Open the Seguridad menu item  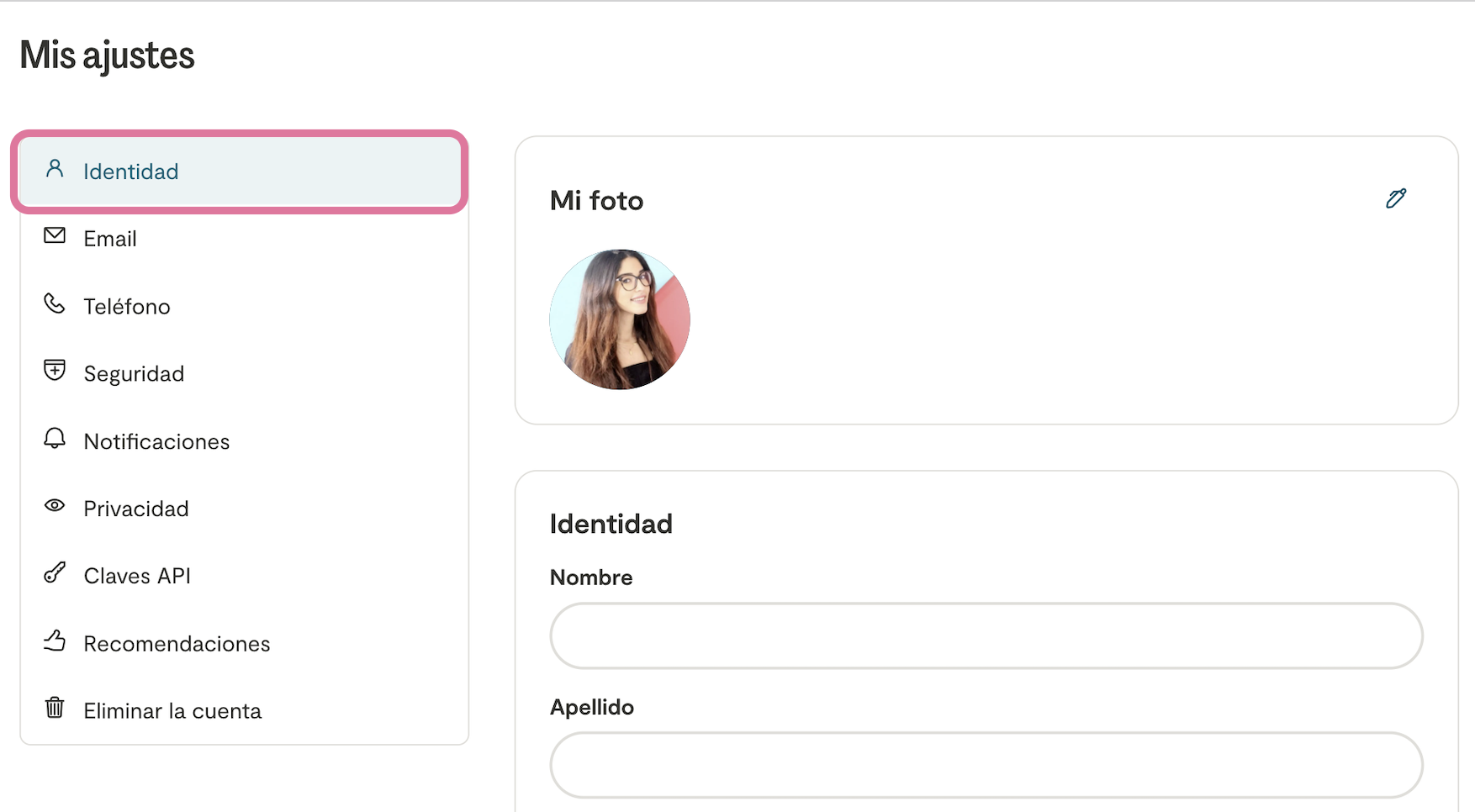(134, 374)
